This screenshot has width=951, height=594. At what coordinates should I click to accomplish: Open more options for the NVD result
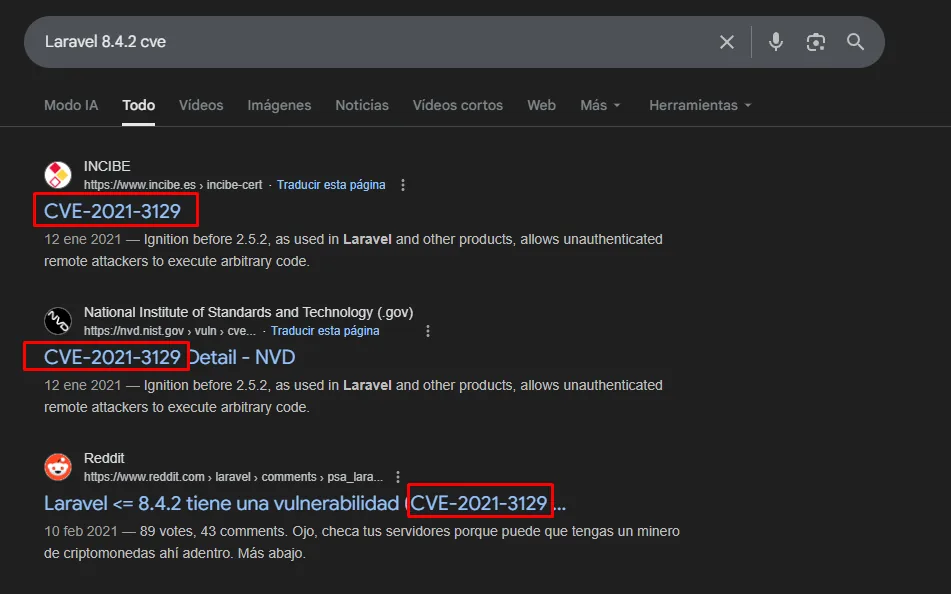coord(428,331)
